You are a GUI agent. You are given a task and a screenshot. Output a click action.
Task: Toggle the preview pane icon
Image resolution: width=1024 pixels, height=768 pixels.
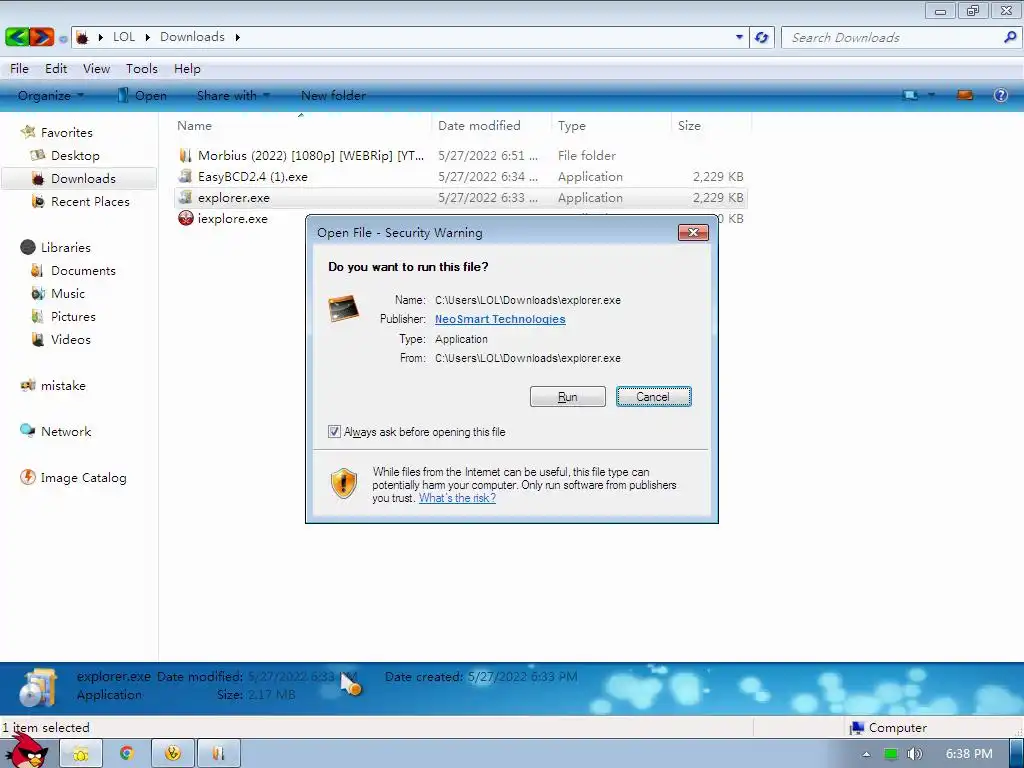click(x=965, y=95)
